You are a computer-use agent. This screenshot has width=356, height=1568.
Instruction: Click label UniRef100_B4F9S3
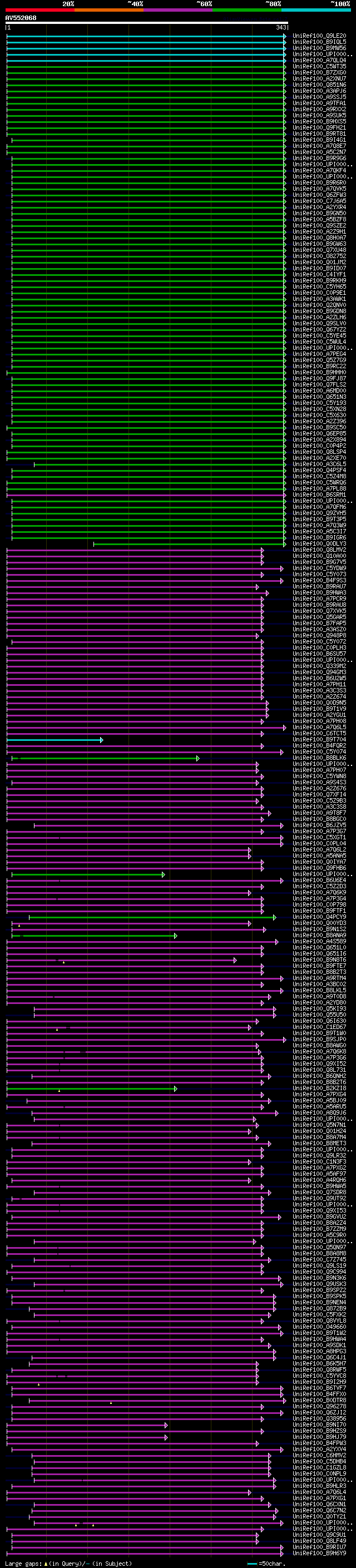click(319, 580)
